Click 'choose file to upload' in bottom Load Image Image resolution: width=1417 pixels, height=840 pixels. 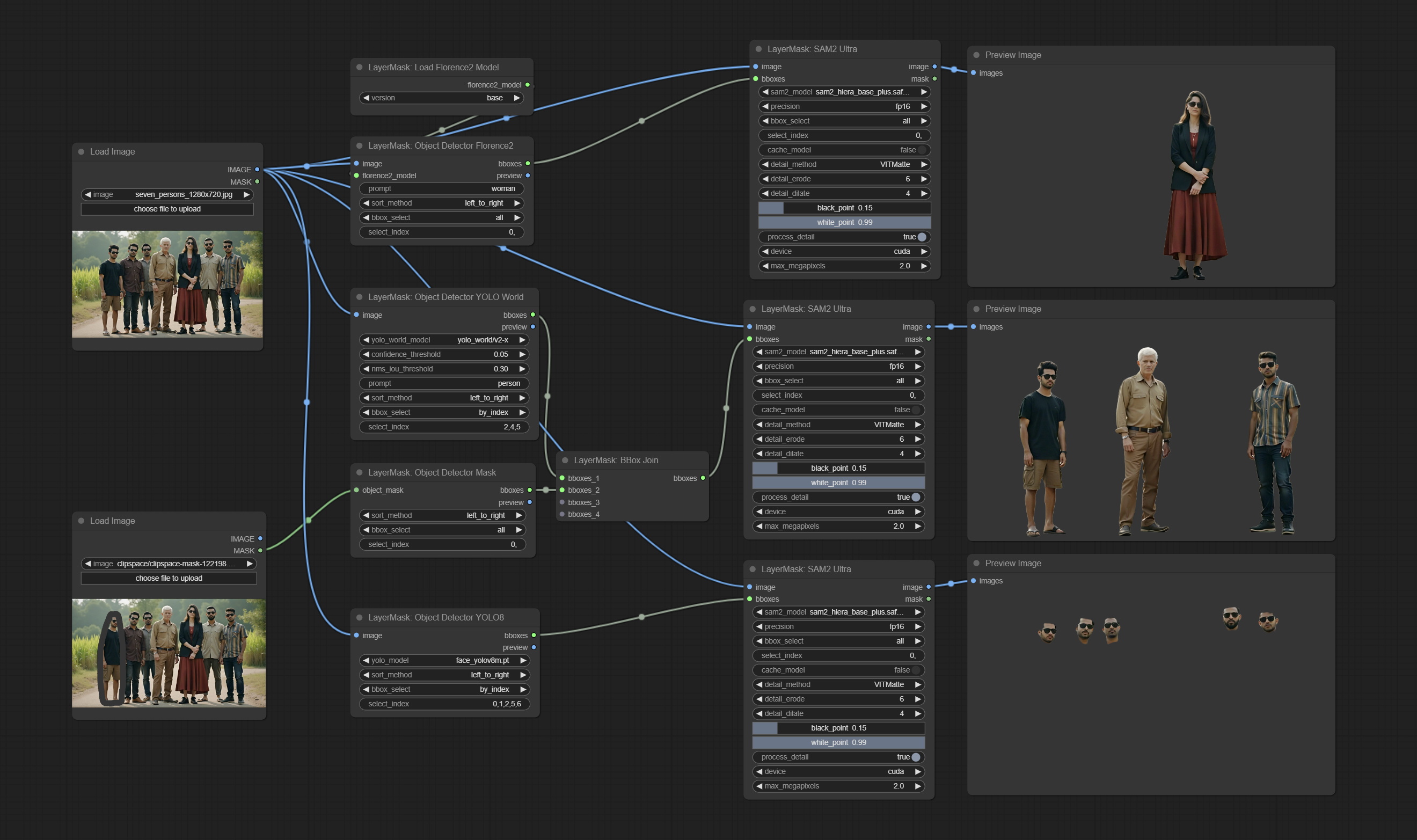(x=169, y=579)
